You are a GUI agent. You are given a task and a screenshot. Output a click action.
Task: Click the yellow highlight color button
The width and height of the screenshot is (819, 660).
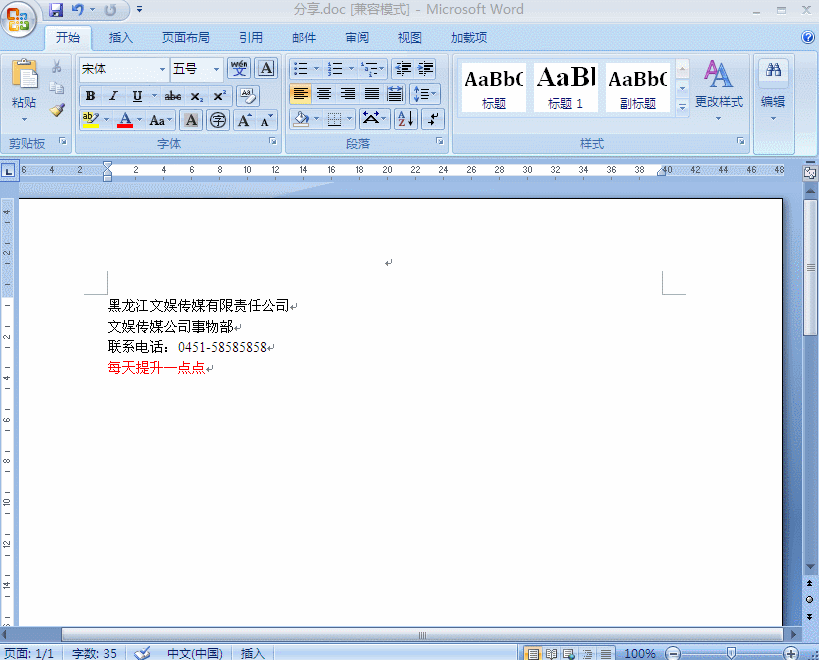91,120
